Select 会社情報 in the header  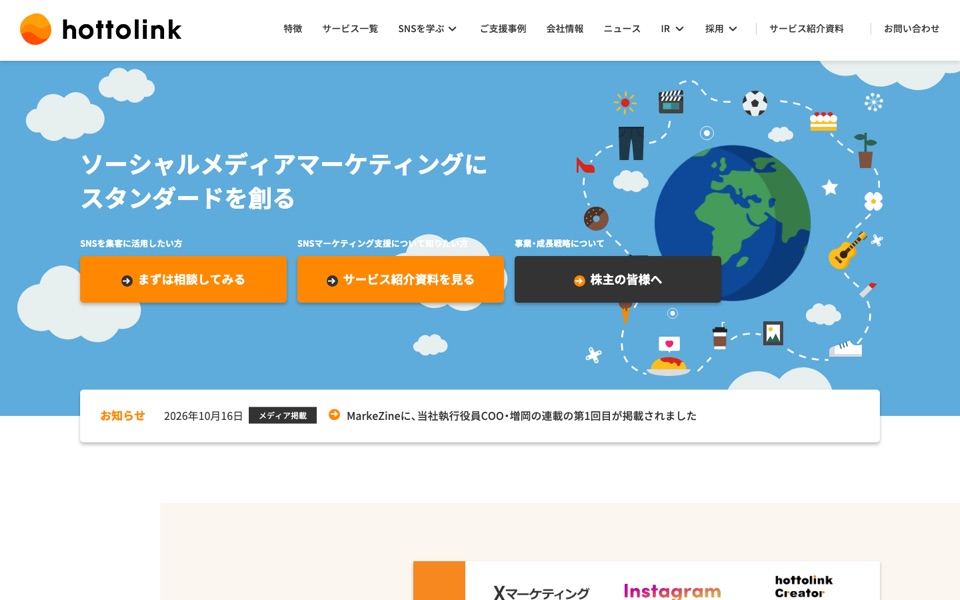point(564,29)
